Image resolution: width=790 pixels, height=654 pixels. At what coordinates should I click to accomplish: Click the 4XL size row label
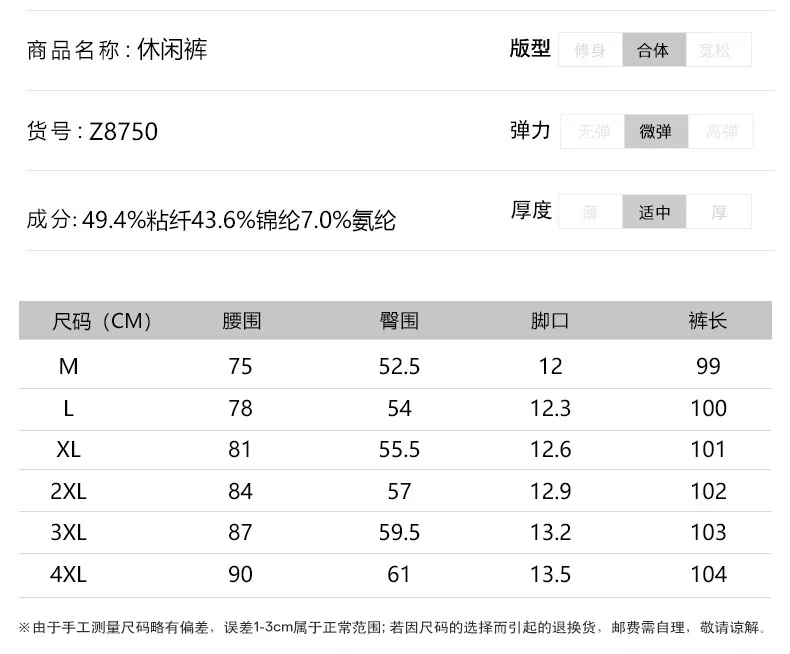69,574
